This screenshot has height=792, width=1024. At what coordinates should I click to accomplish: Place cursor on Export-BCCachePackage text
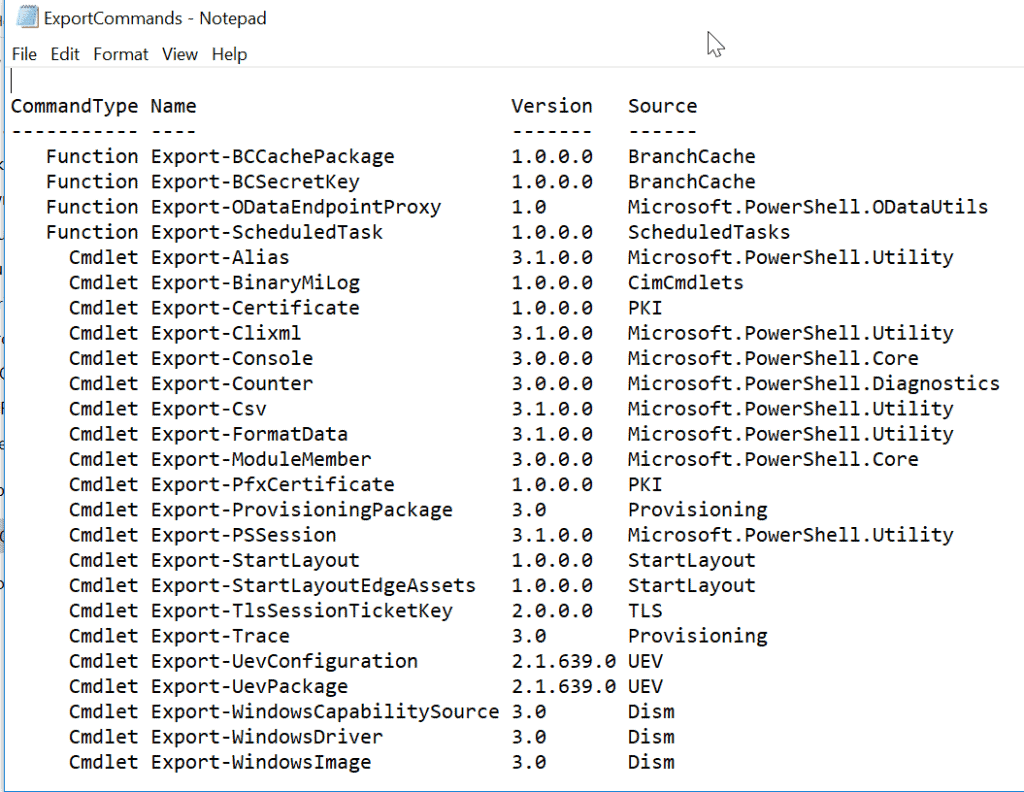272,157
